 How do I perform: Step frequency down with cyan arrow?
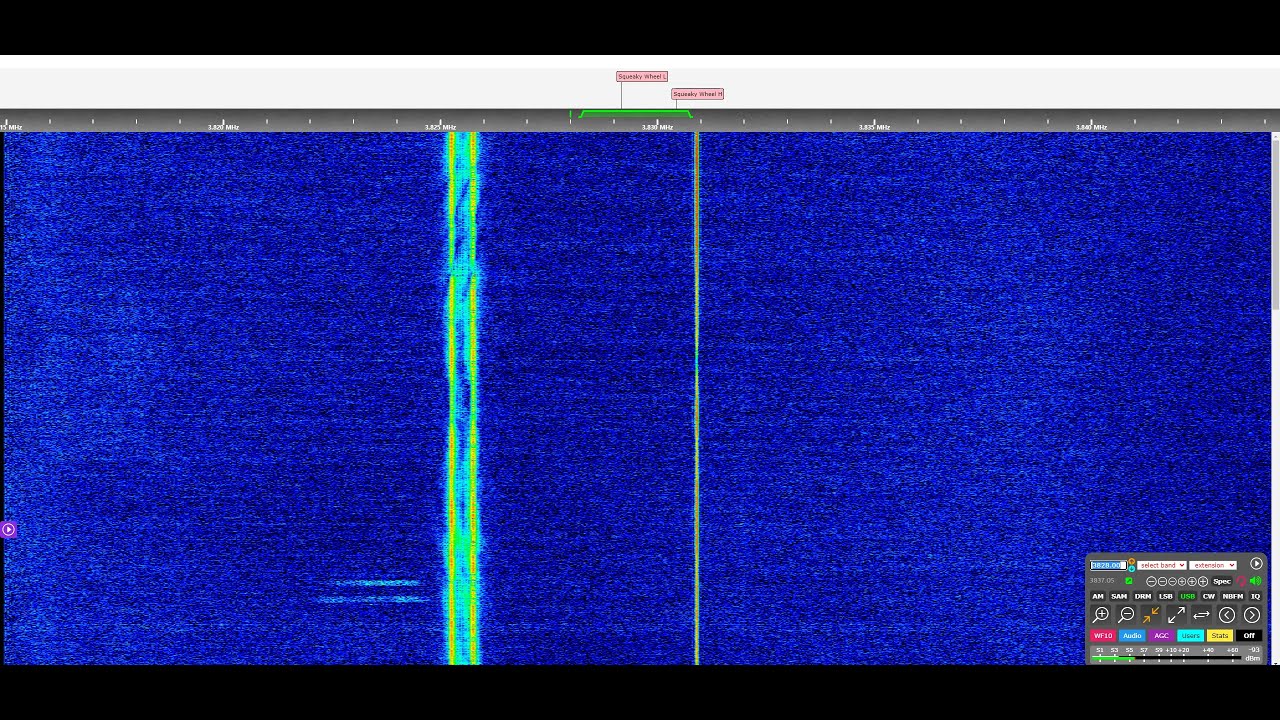pyautogui.click(x=1132, y=569)
